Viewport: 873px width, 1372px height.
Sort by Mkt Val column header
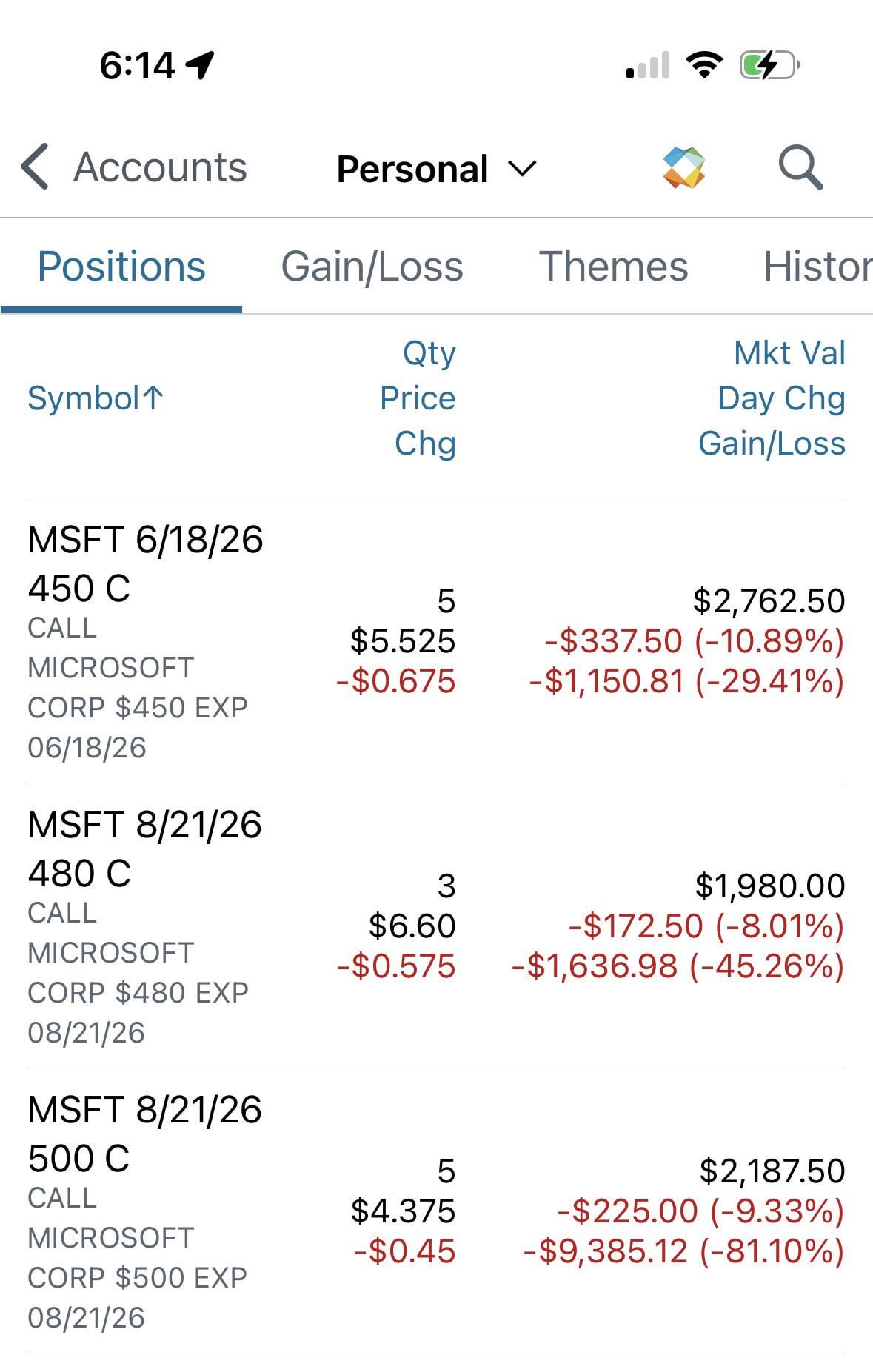click(x=789, y=353)
